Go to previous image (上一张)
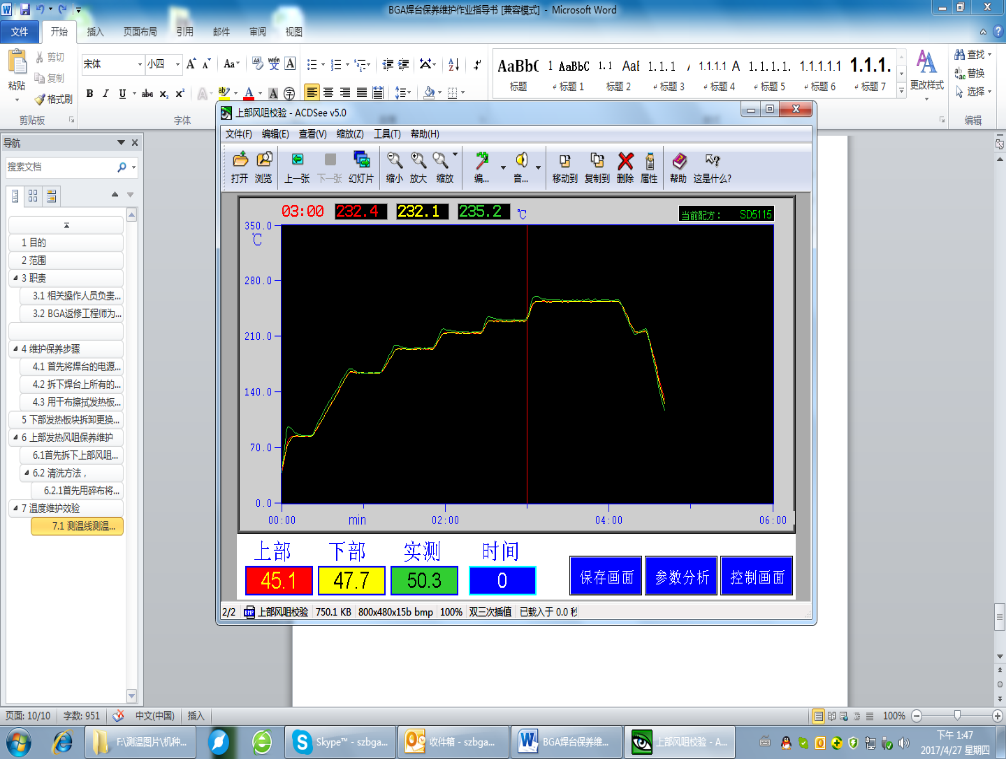The width and height of the screenshot is (1006, 759). [x=297, y=160]
